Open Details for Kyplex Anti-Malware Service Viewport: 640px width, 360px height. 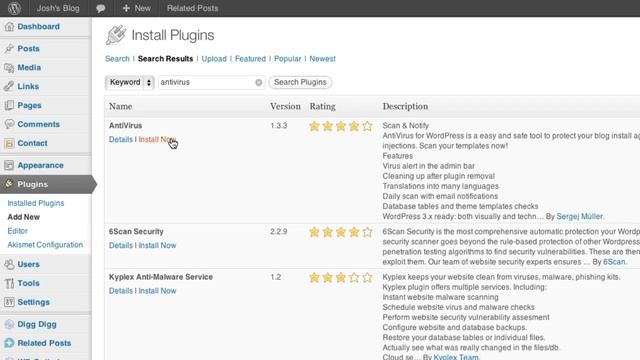click(x=121, y=291)
